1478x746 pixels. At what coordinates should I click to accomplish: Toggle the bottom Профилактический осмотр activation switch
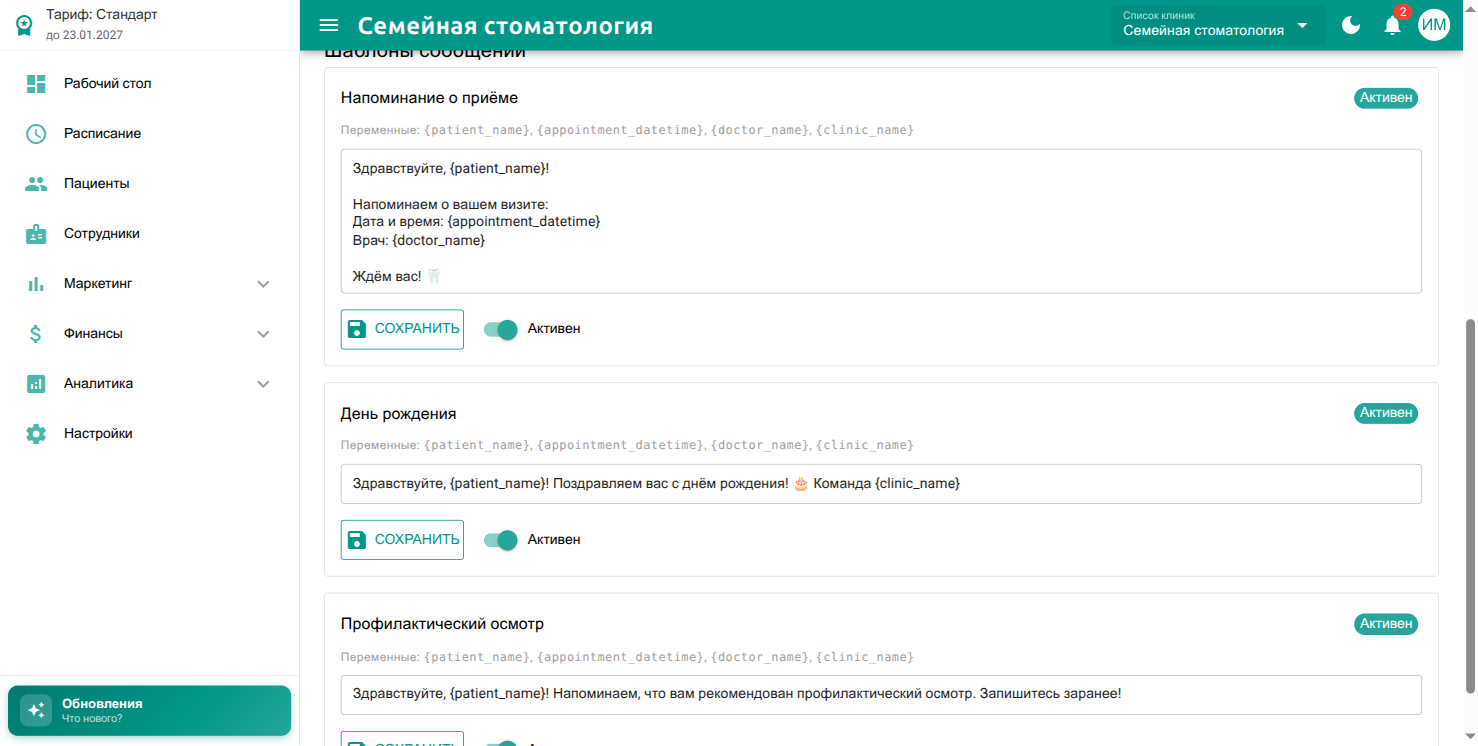coord(499,744)
